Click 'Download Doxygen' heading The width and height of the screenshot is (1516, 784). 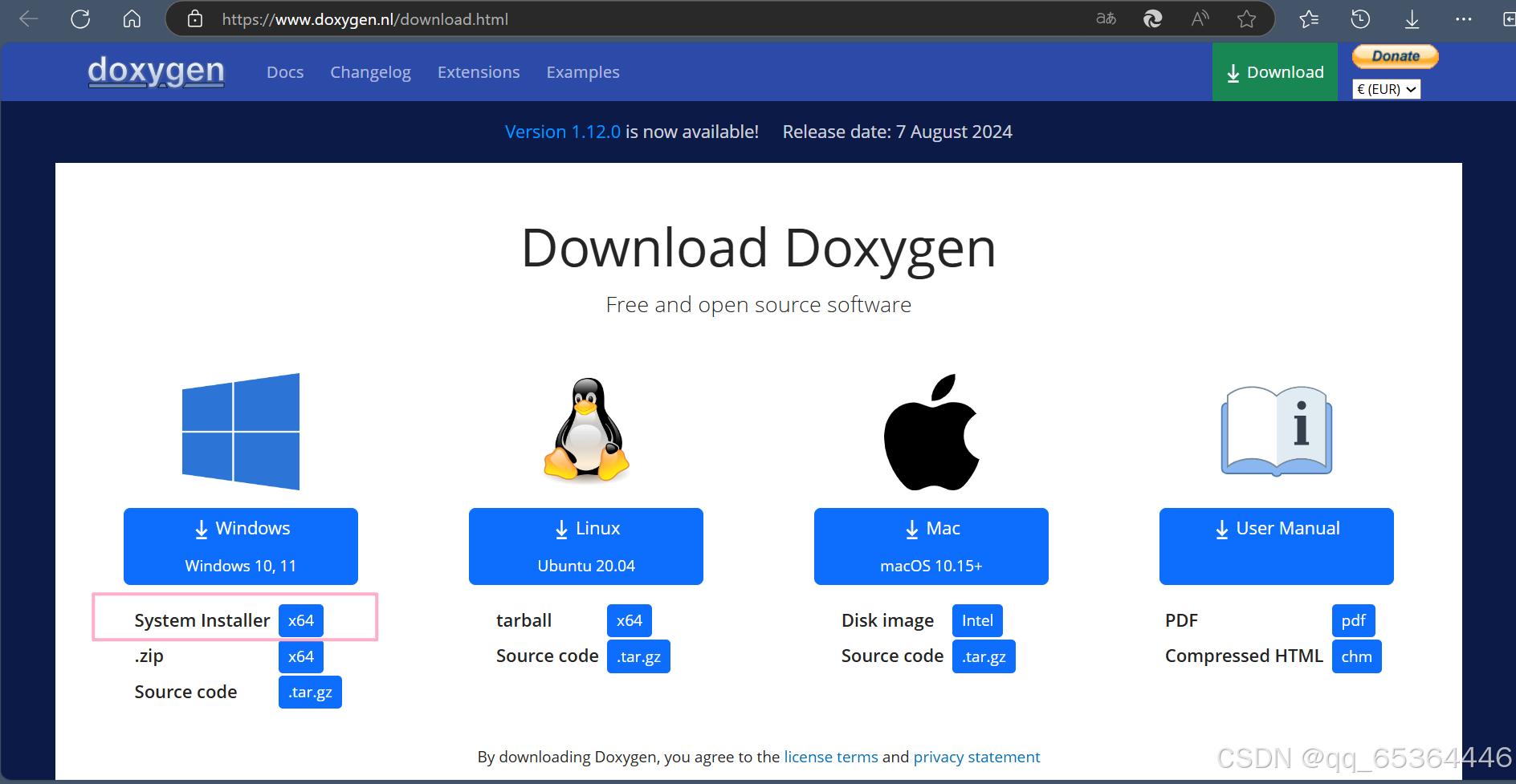(758, 248)
